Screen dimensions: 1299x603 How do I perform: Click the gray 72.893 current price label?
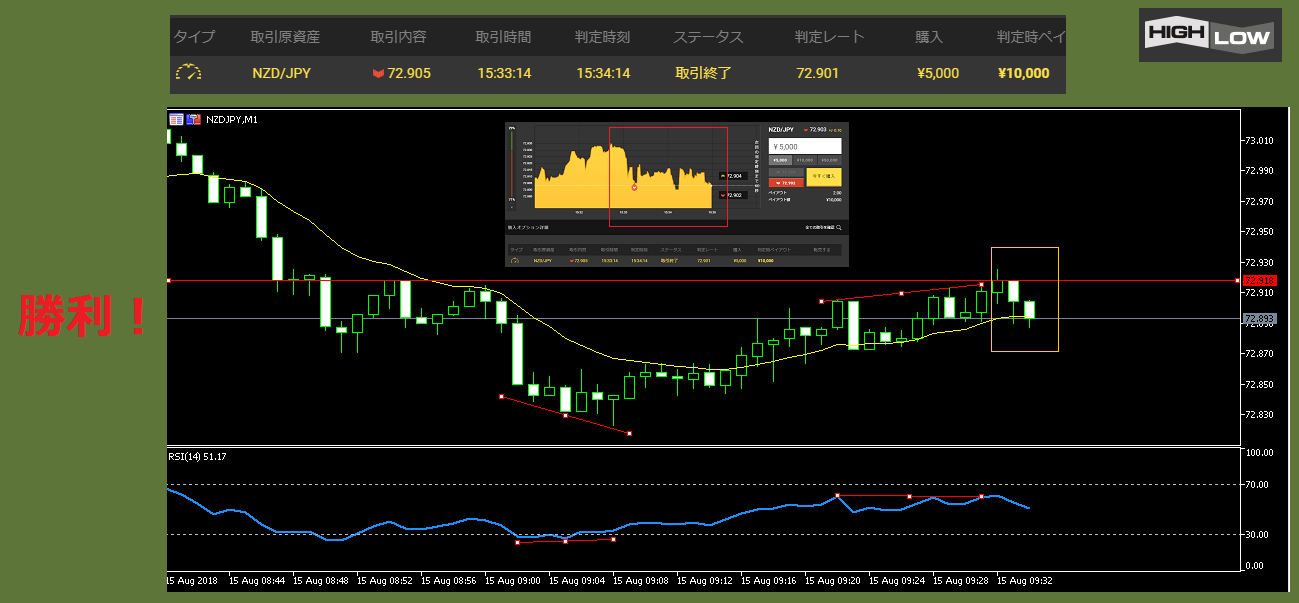[1258, 319]
